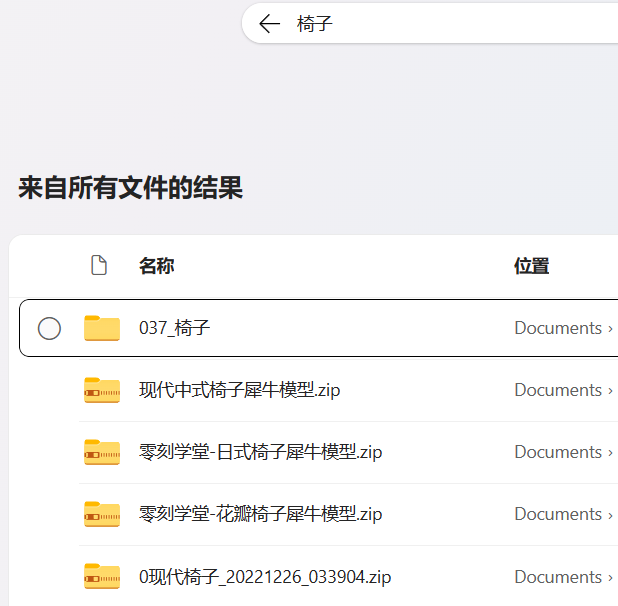Sort results by the 名称 column header
This screenshot has height=606, width=618.
[157, 266]
